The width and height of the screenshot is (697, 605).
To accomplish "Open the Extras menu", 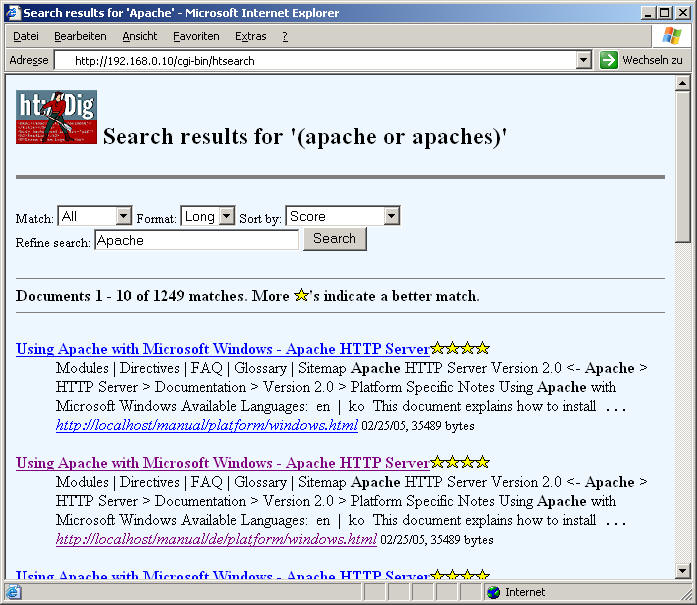I will [x=250, y=36].
